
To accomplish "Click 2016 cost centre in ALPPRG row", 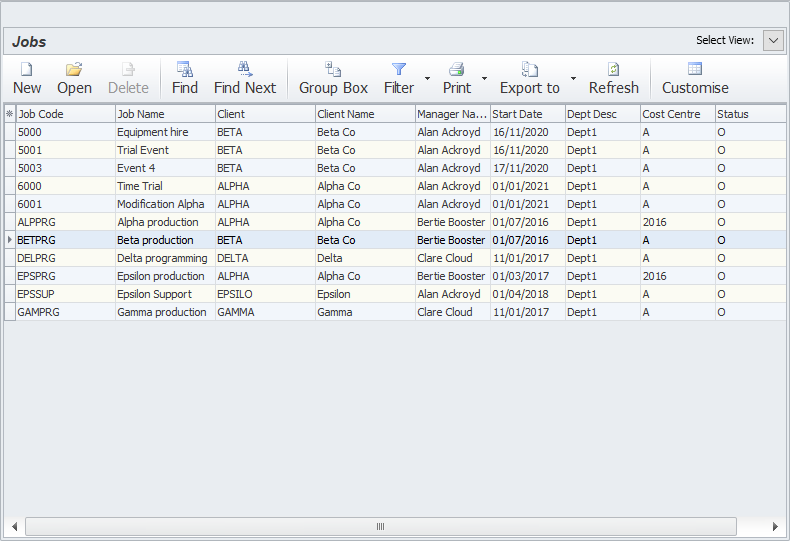I will 678,222.
